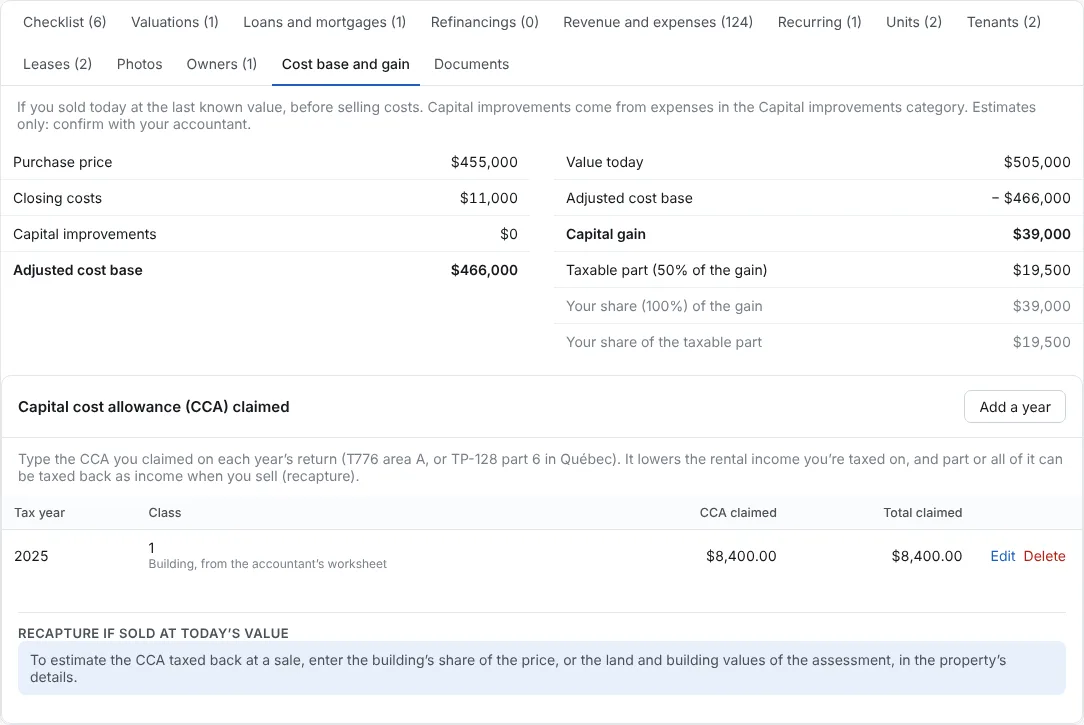
Task: Switch to the Valuations (1) tab
Action: 175,22
